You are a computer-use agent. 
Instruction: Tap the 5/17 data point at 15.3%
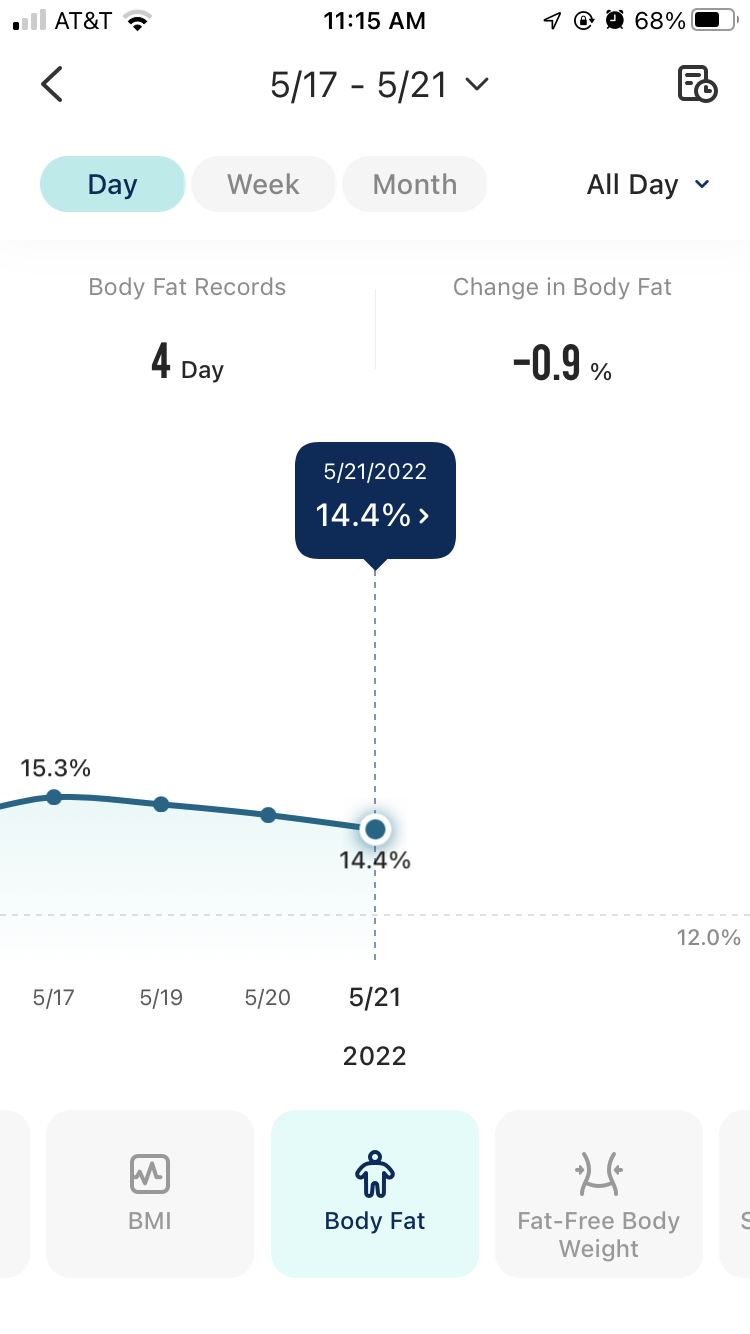tap(54, 797)
